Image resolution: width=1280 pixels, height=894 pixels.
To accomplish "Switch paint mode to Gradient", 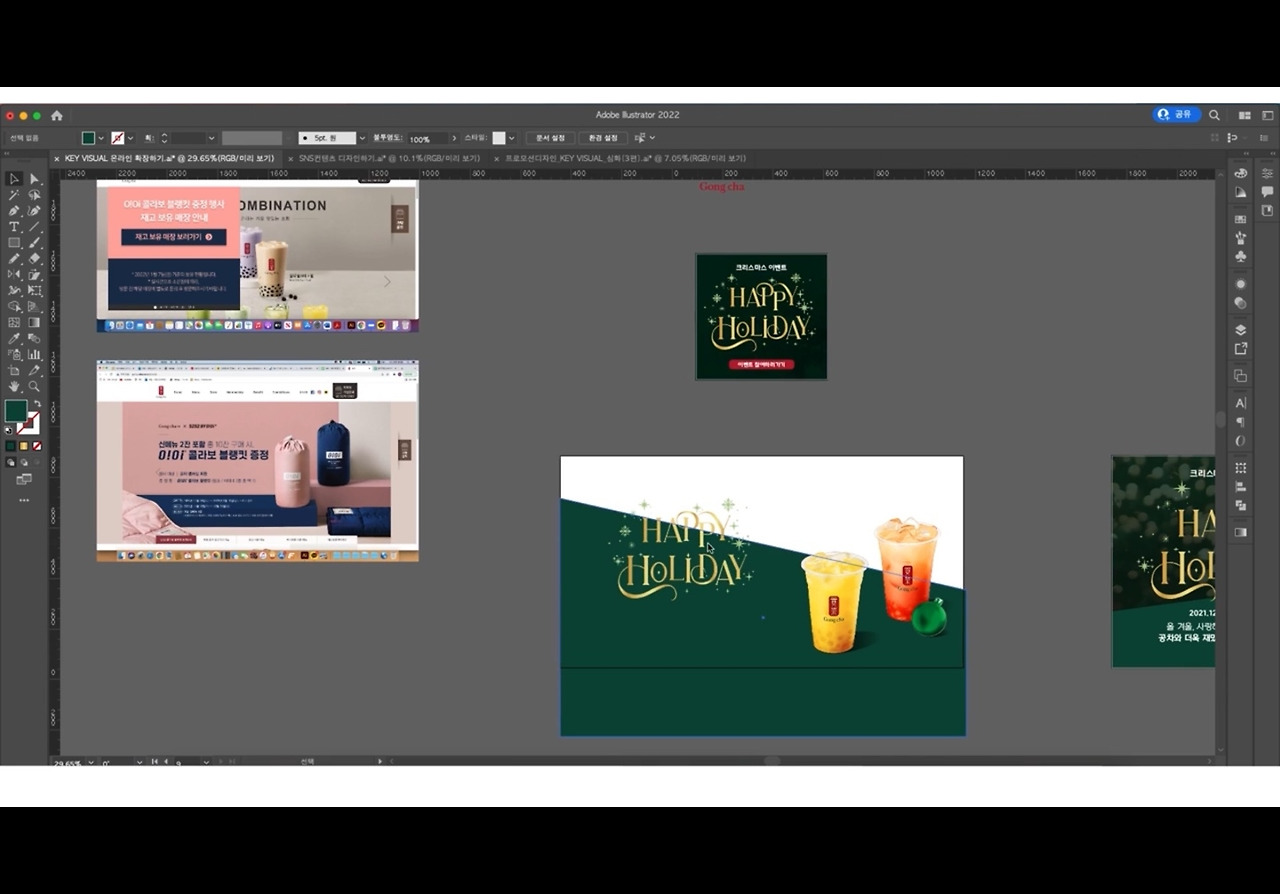I will coord(24,446).
